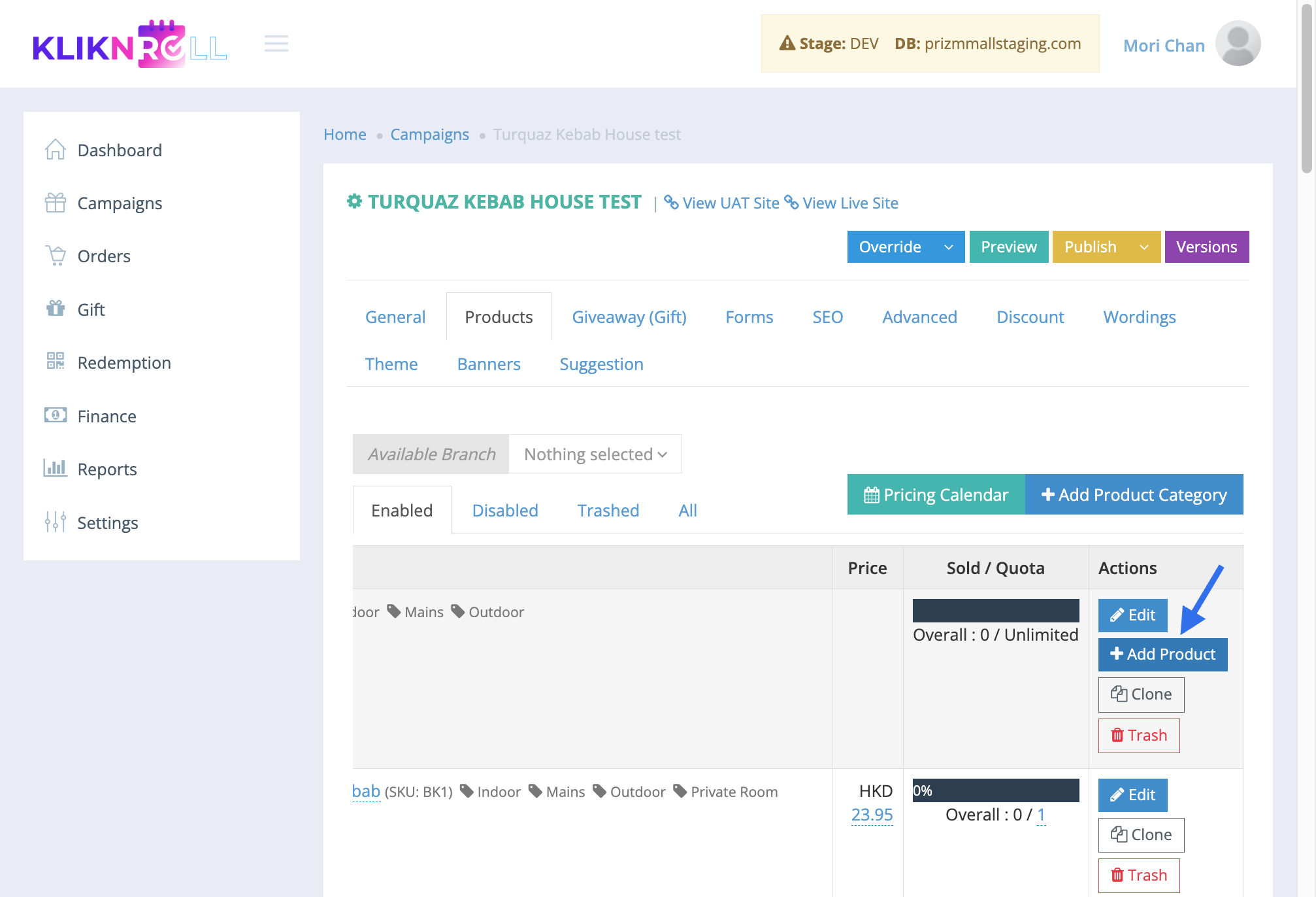Click the Private Room tag in Kebab row
Viewport: 1316px width, 897px height.
726,792
